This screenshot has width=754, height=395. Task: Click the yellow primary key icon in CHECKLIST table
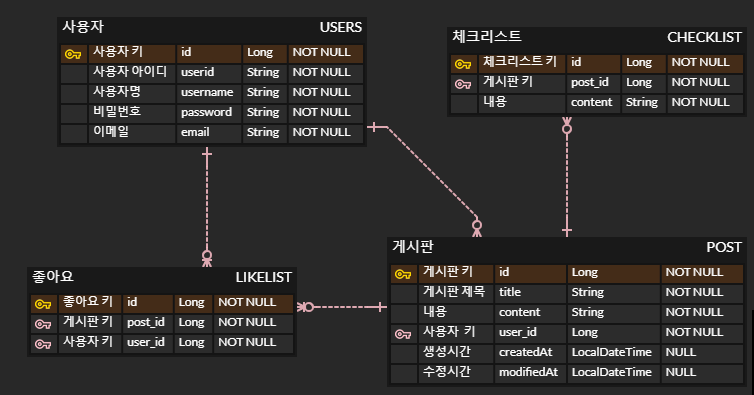click(463, 64)
